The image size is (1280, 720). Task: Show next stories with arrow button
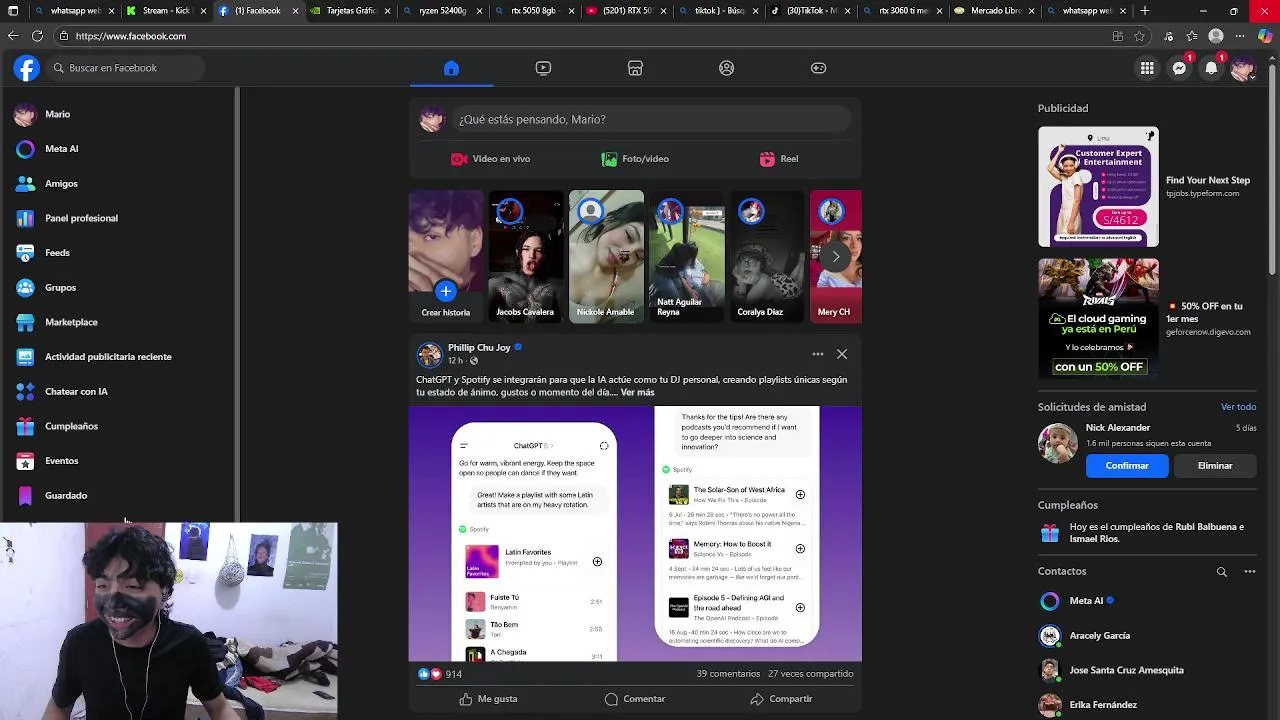(x=836, y=257)
